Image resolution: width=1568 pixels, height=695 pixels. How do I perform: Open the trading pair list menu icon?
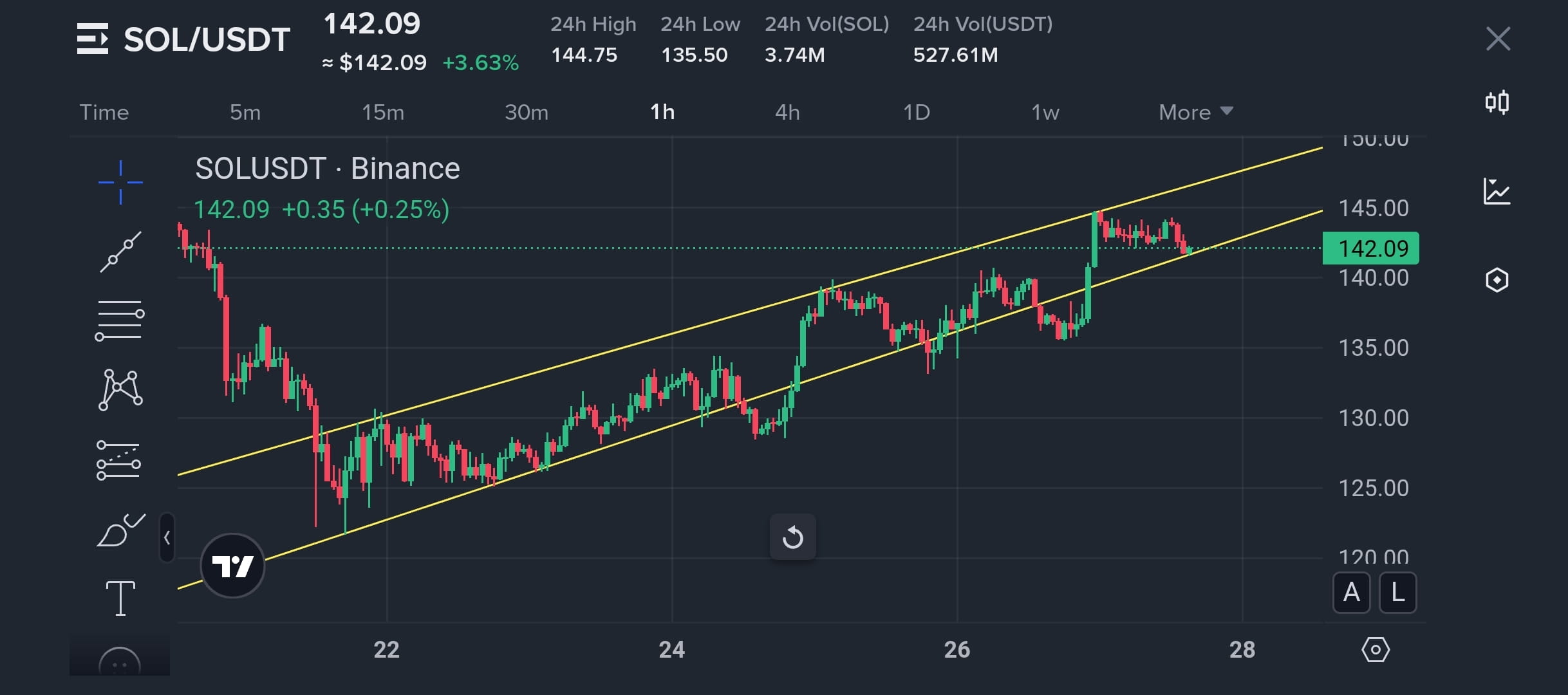tap(93, 39)
